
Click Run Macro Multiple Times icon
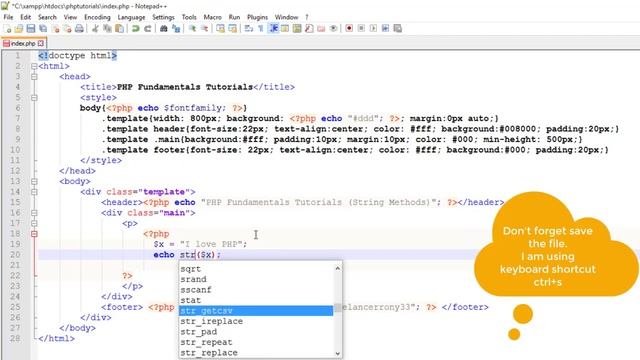385,29
